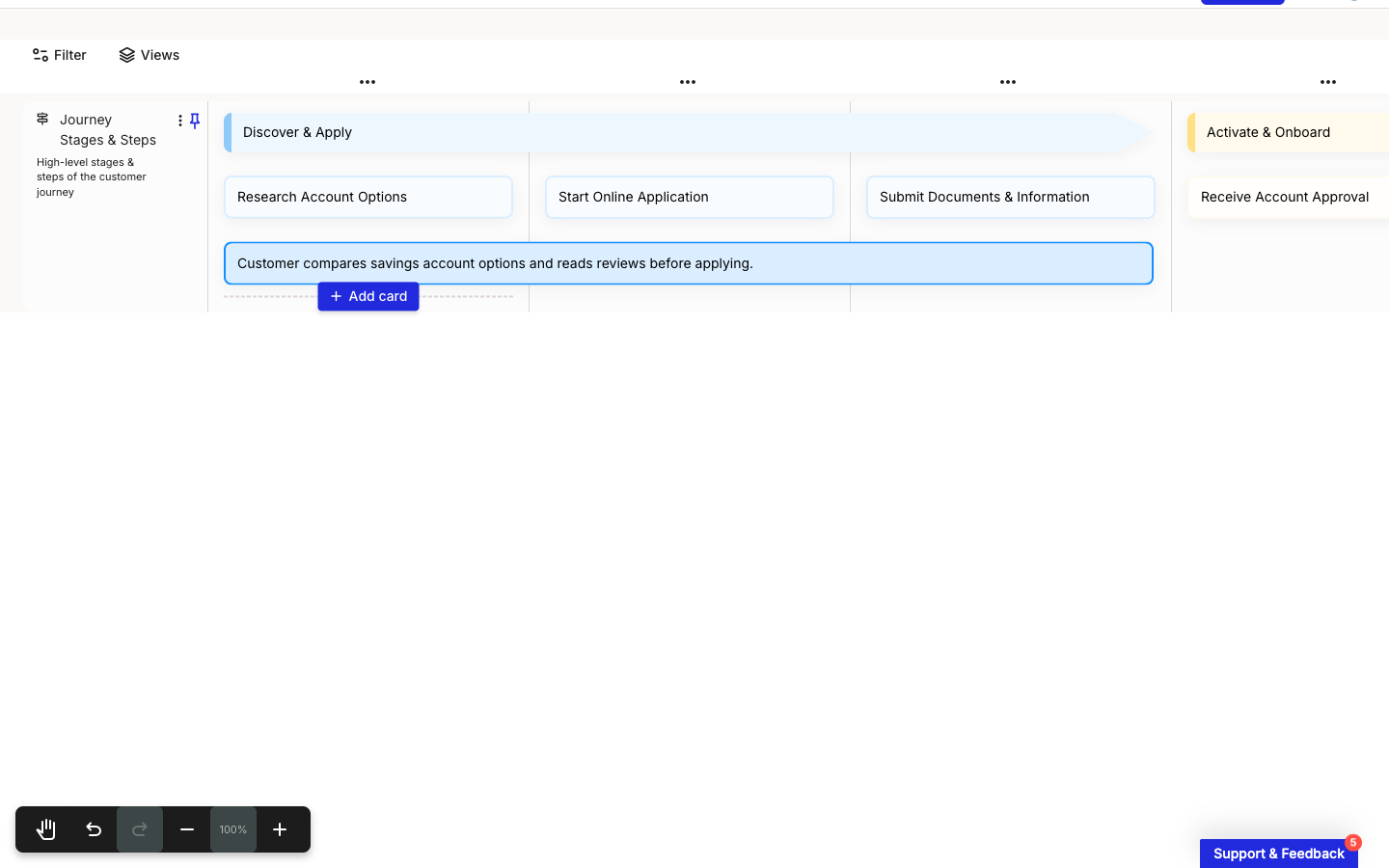Undo the last action

point(94,829)
